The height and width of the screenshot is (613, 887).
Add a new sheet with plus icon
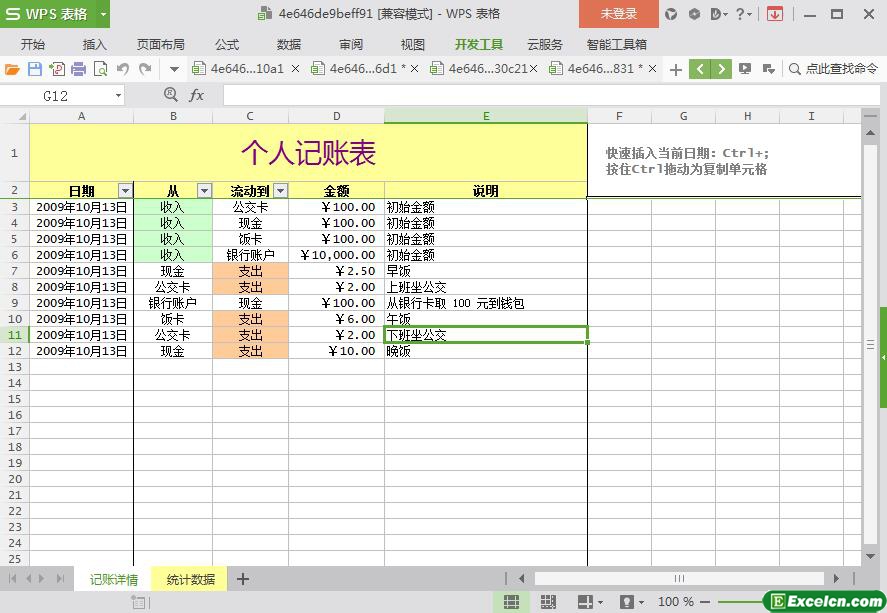[x=242, y=579]
